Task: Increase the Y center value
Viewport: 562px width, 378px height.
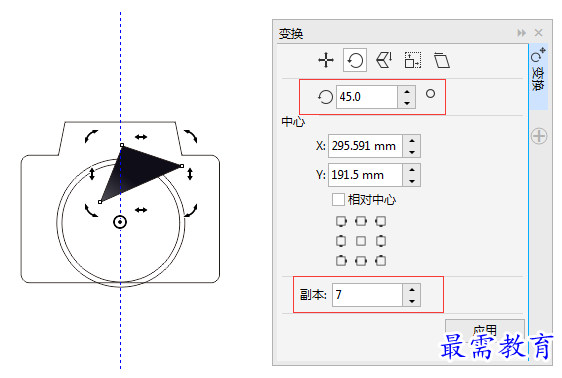Action: point(412,170)
